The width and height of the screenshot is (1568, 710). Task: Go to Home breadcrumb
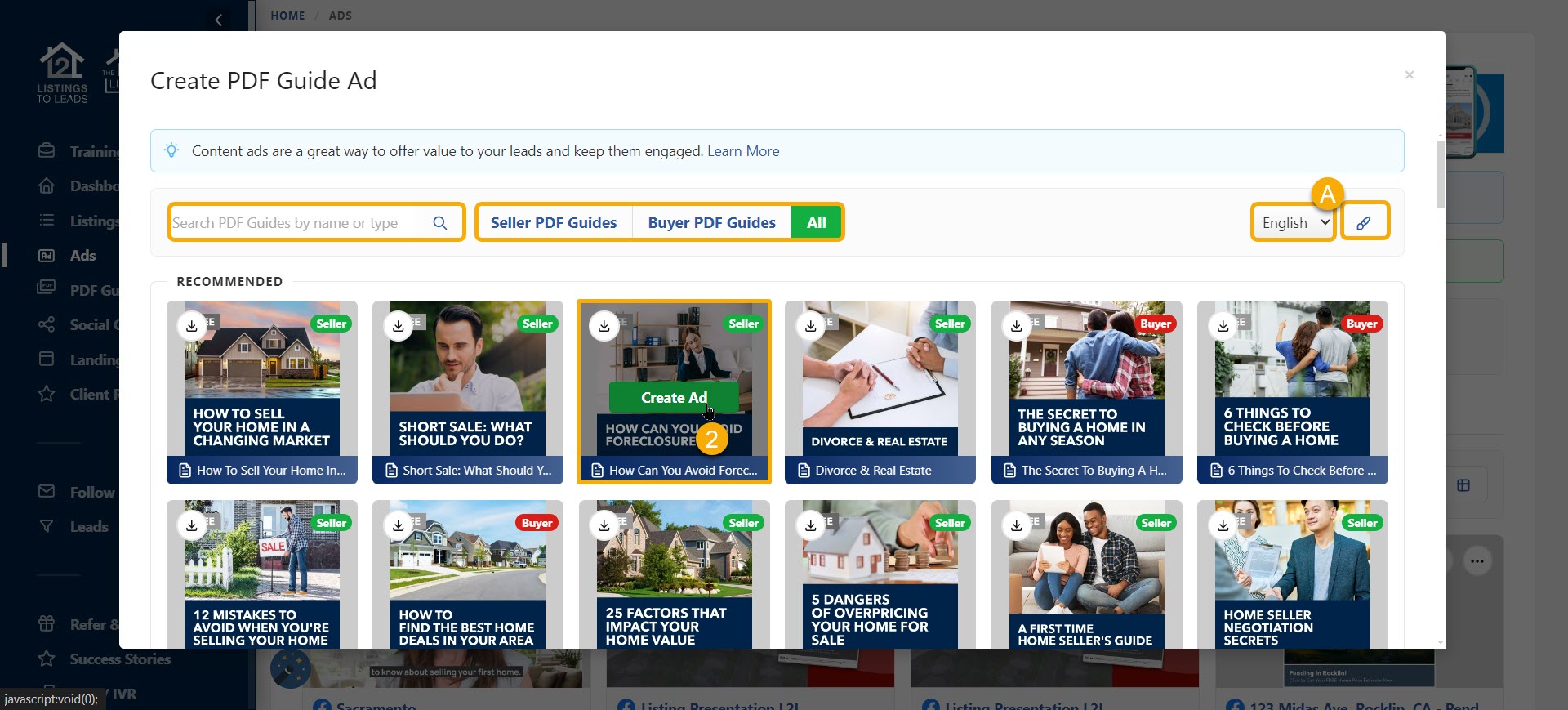point(287,16)
